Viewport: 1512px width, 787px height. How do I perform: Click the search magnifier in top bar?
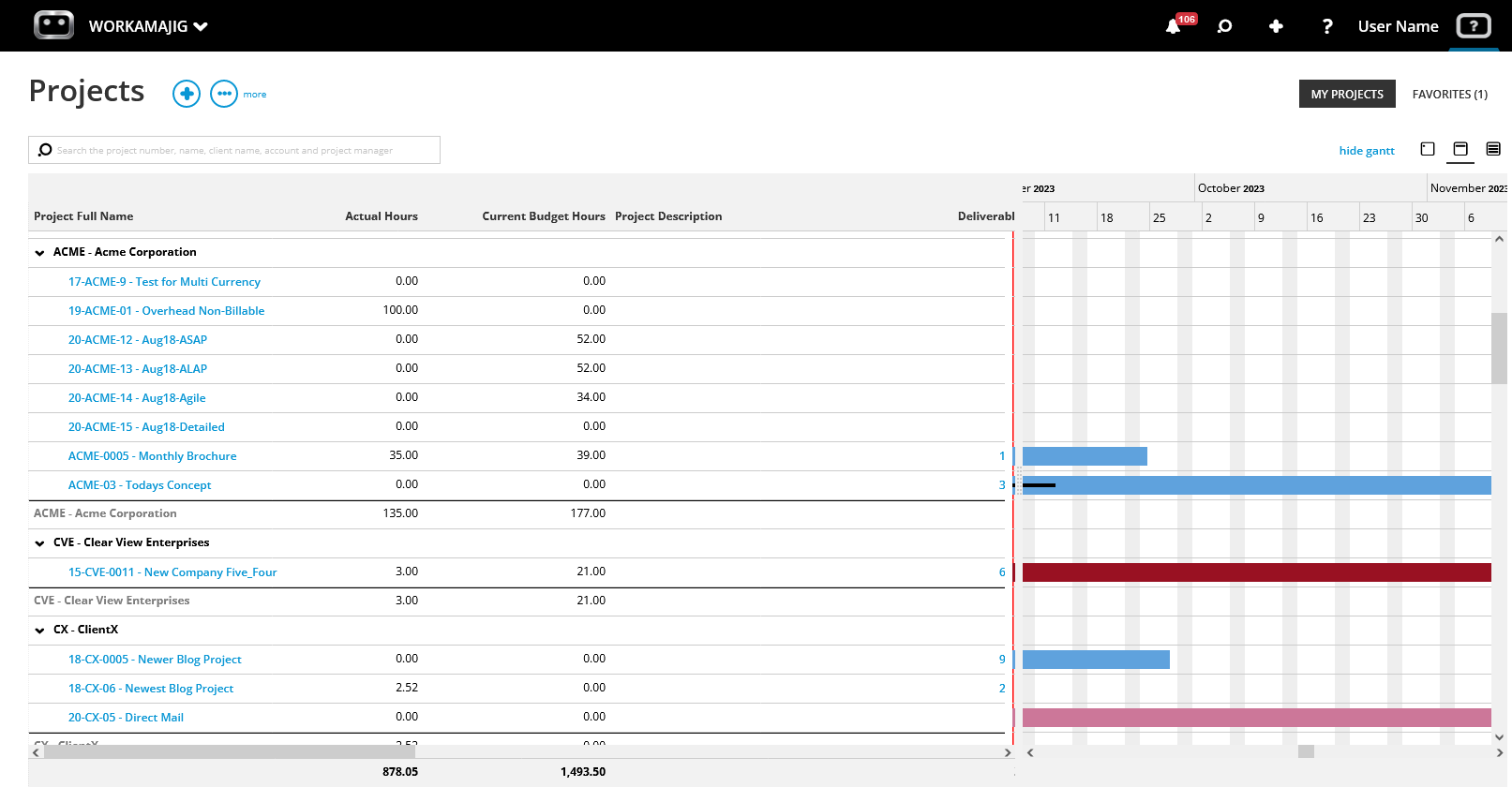click(1224, 26)
